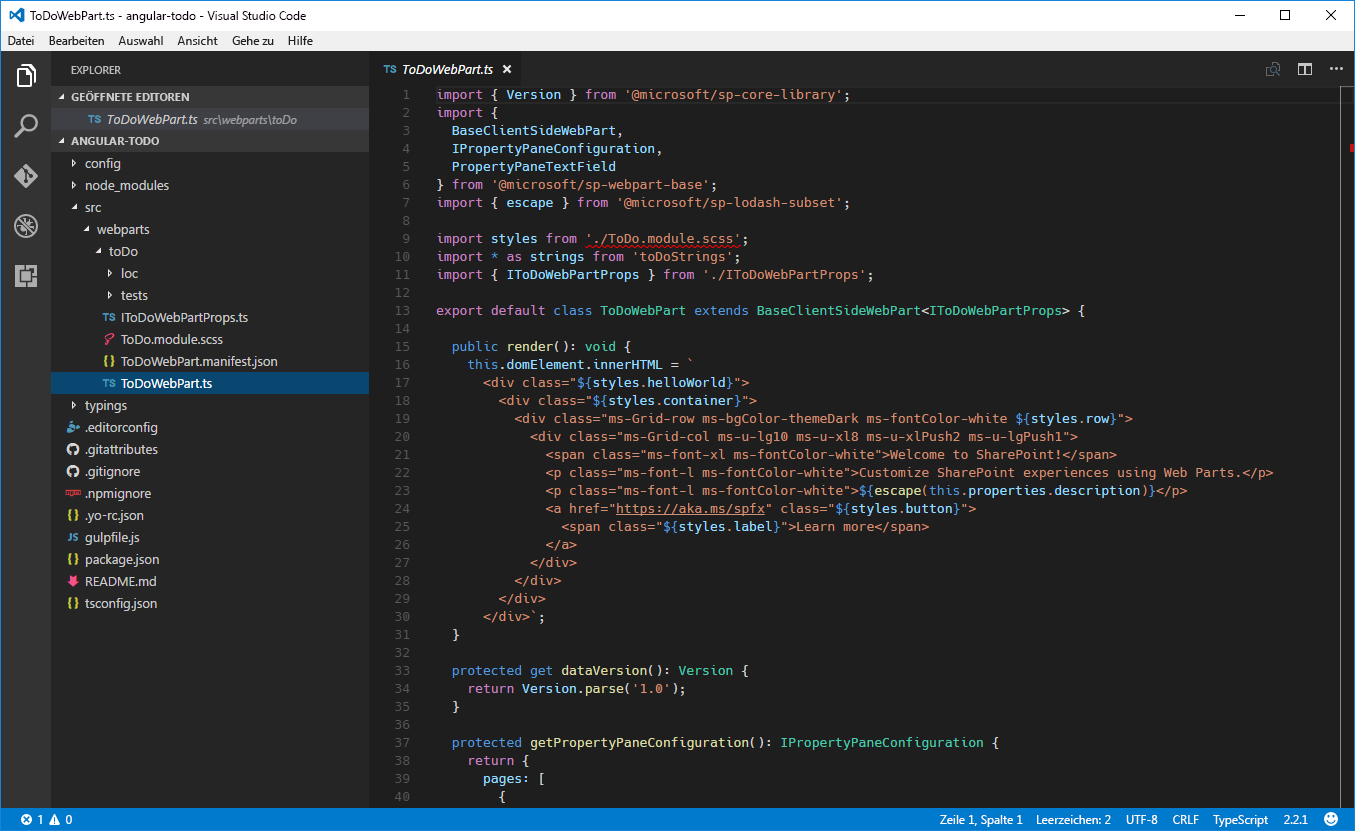Expand the config folder
Screen dimensions: 1355x831
pyautogui.click(x=102, y=163)
